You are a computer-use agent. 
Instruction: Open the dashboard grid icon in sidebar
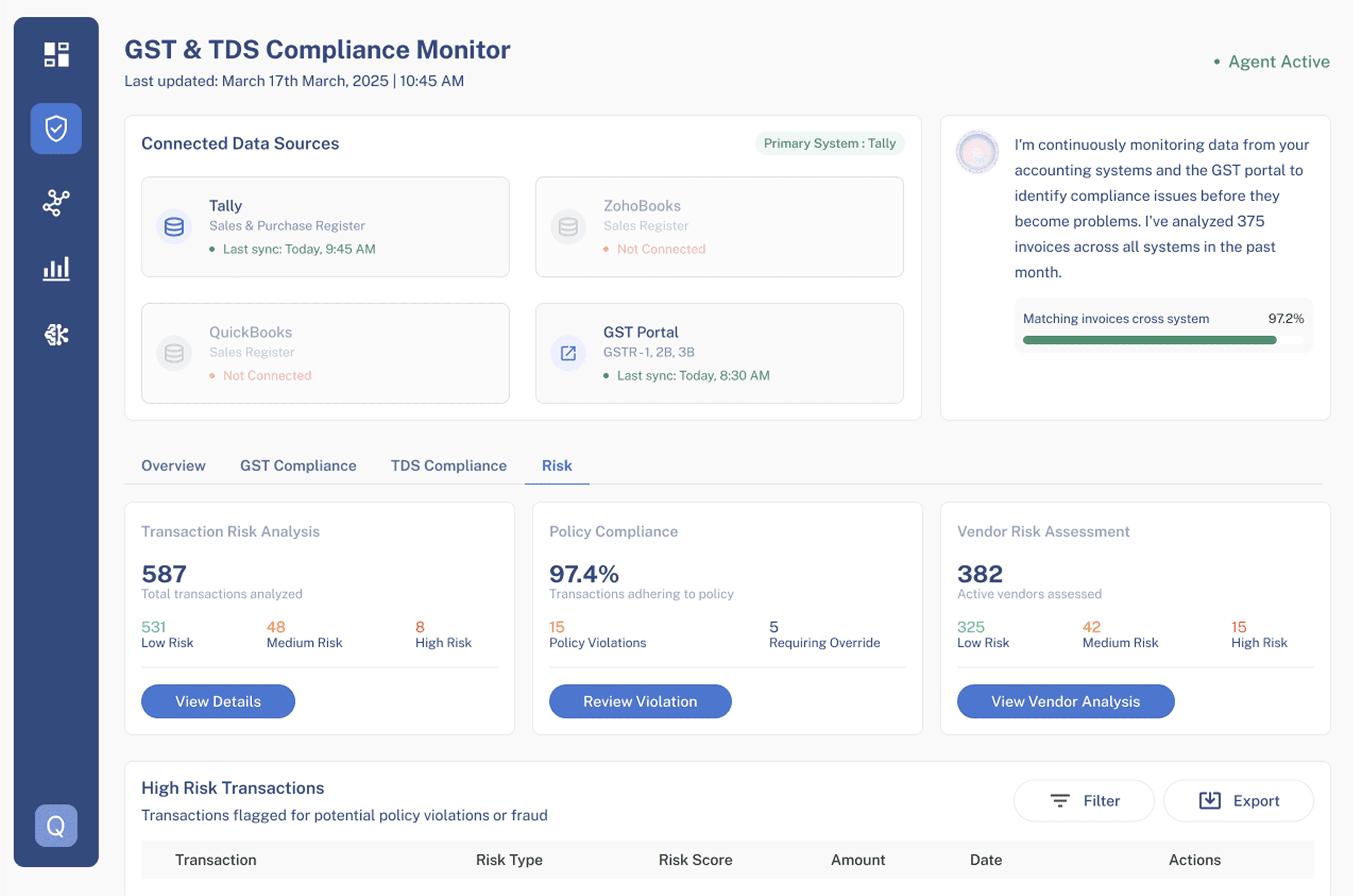tap(56, 54)
